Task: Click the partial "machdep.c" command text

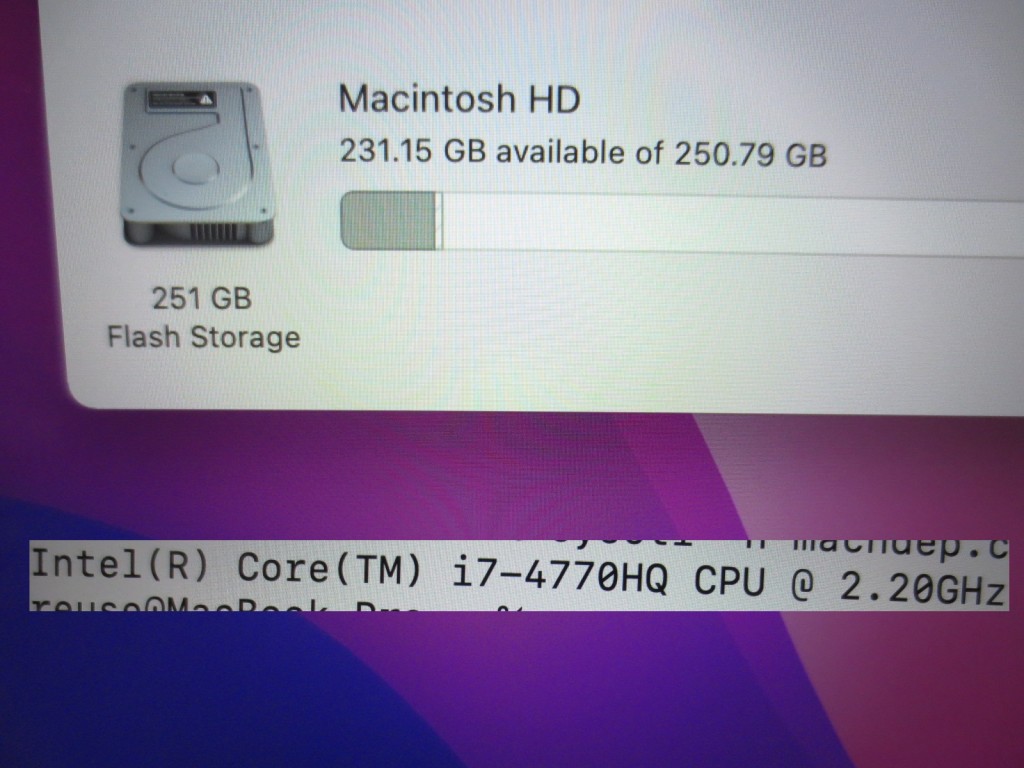Action: click(x=900, y=547)
